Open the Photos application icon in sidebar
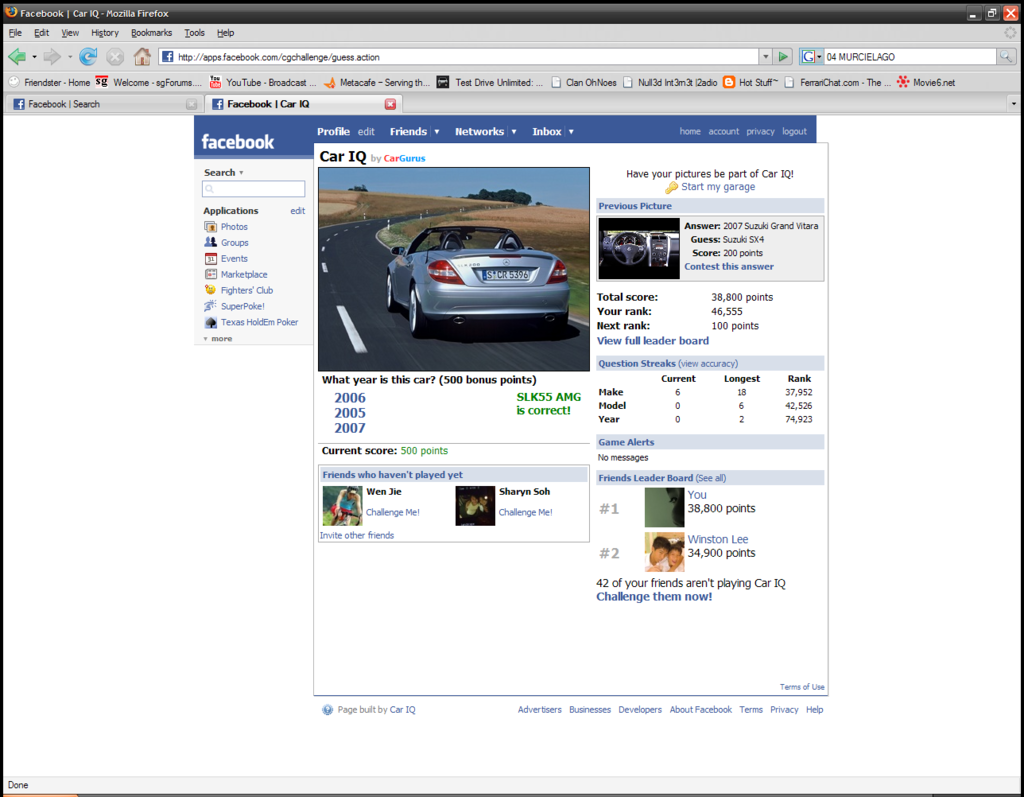 coord(211,227)
